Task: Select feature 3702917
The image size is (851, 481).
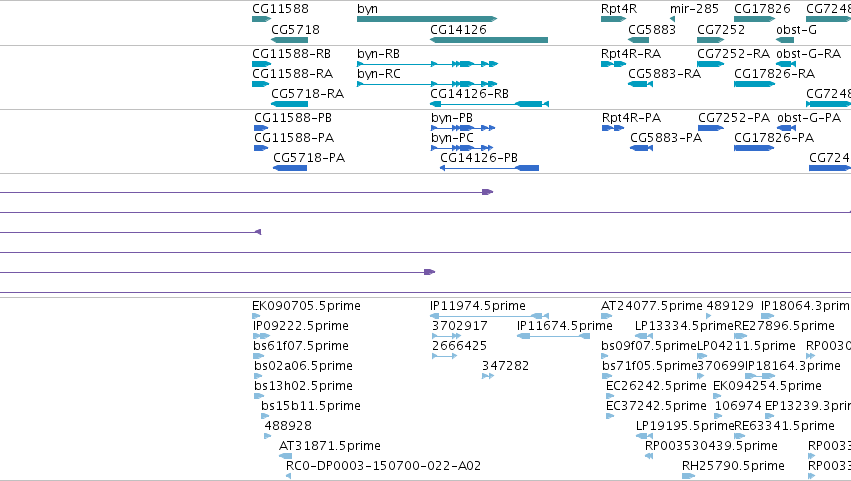Action: click(460, 326)
